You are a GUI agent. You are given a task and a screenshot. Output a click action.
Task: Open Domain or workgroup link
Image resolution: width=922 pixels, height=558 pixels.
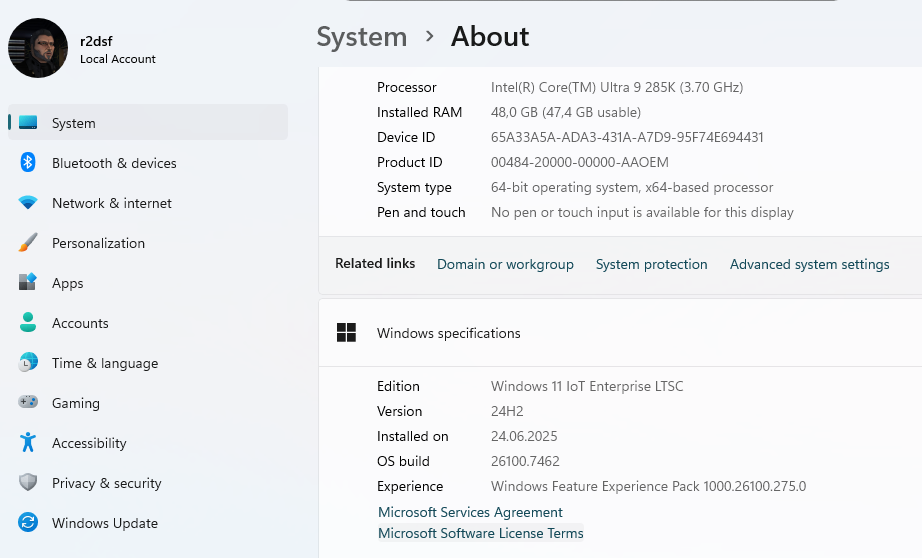click(505, 264)
